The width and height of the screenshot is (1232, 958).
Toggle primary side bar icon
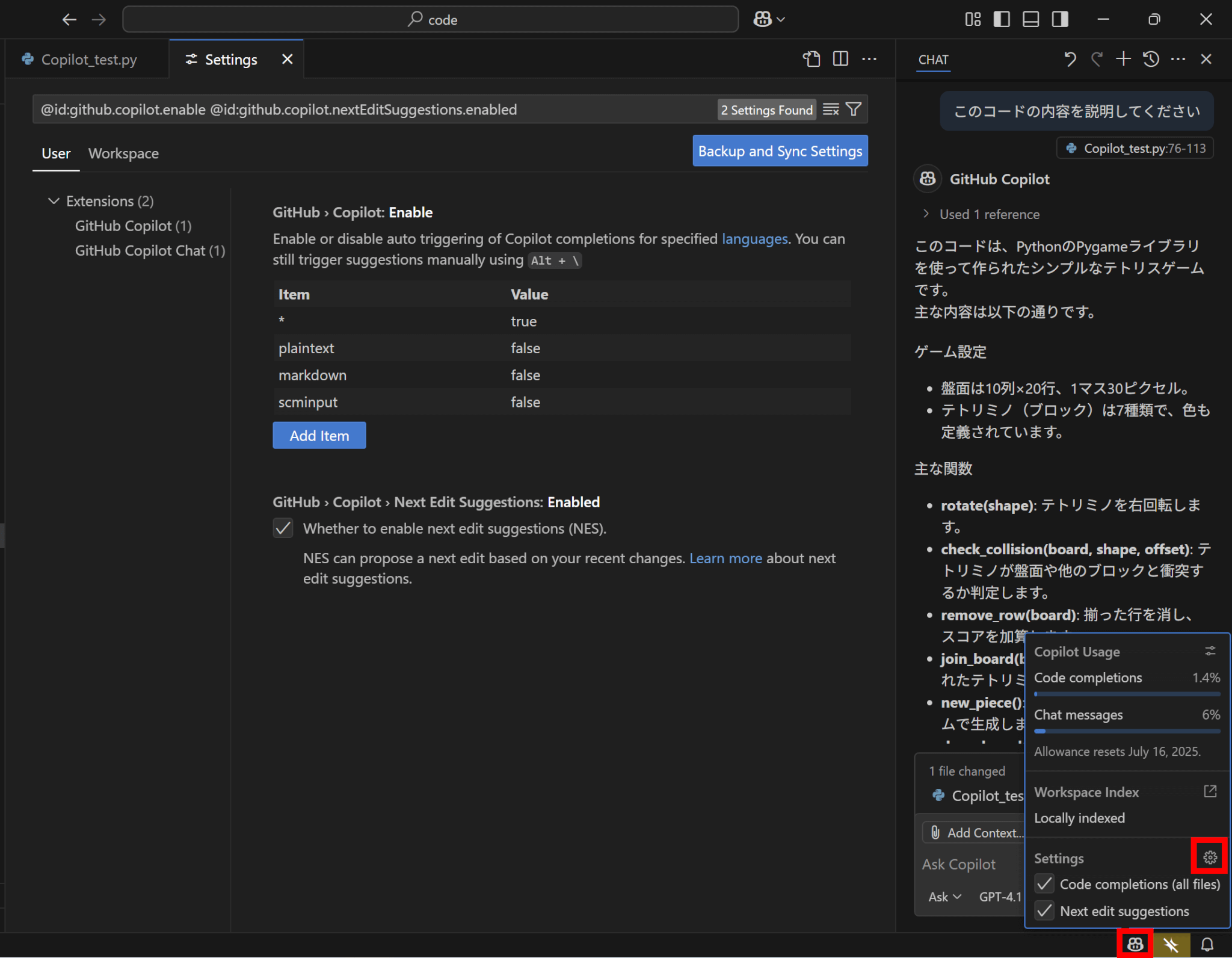(1002, 20)
